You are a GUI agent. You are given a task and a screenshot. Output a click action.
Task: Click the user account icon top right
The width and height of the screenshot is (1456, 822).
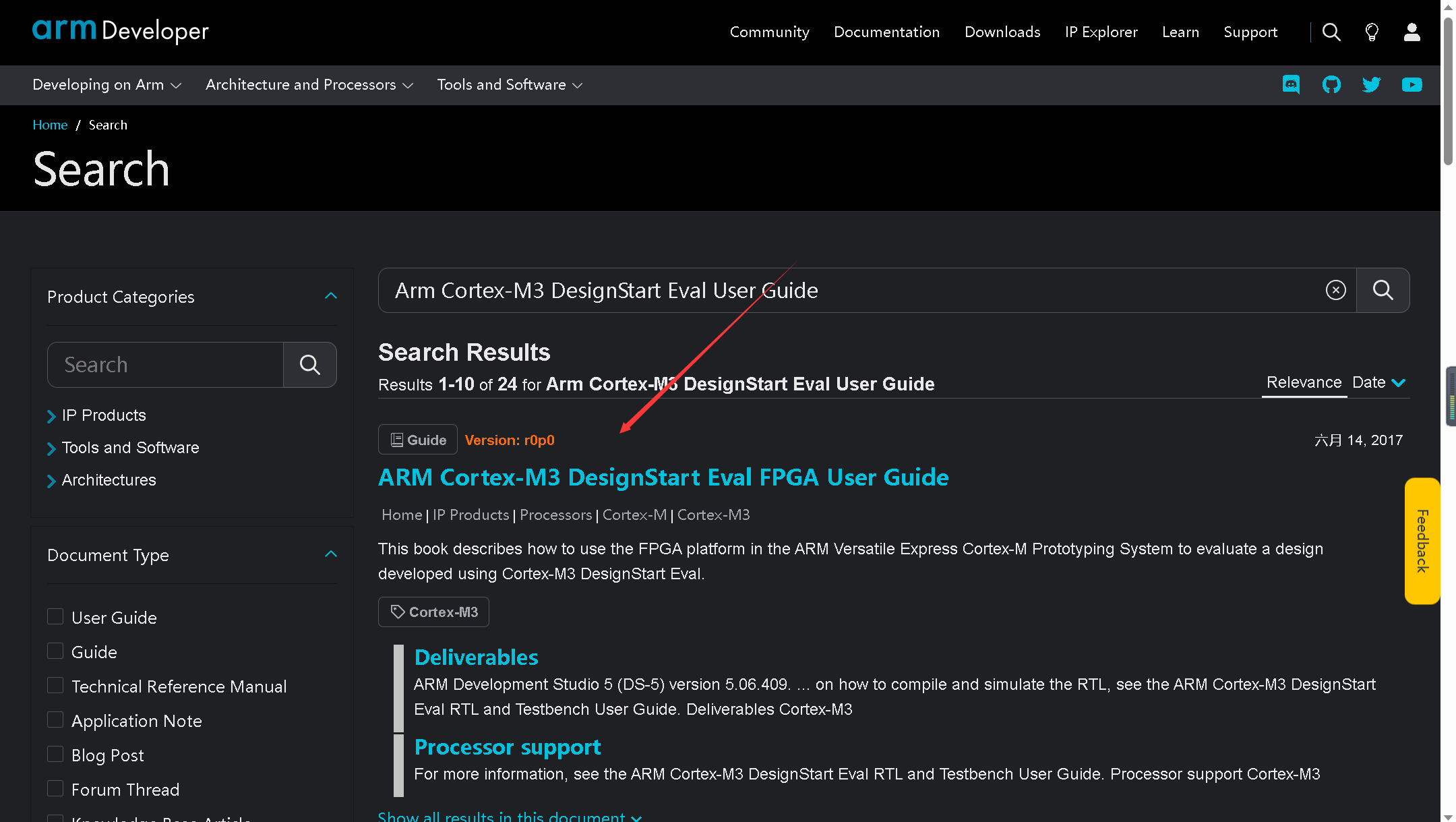click(1412, 32)
